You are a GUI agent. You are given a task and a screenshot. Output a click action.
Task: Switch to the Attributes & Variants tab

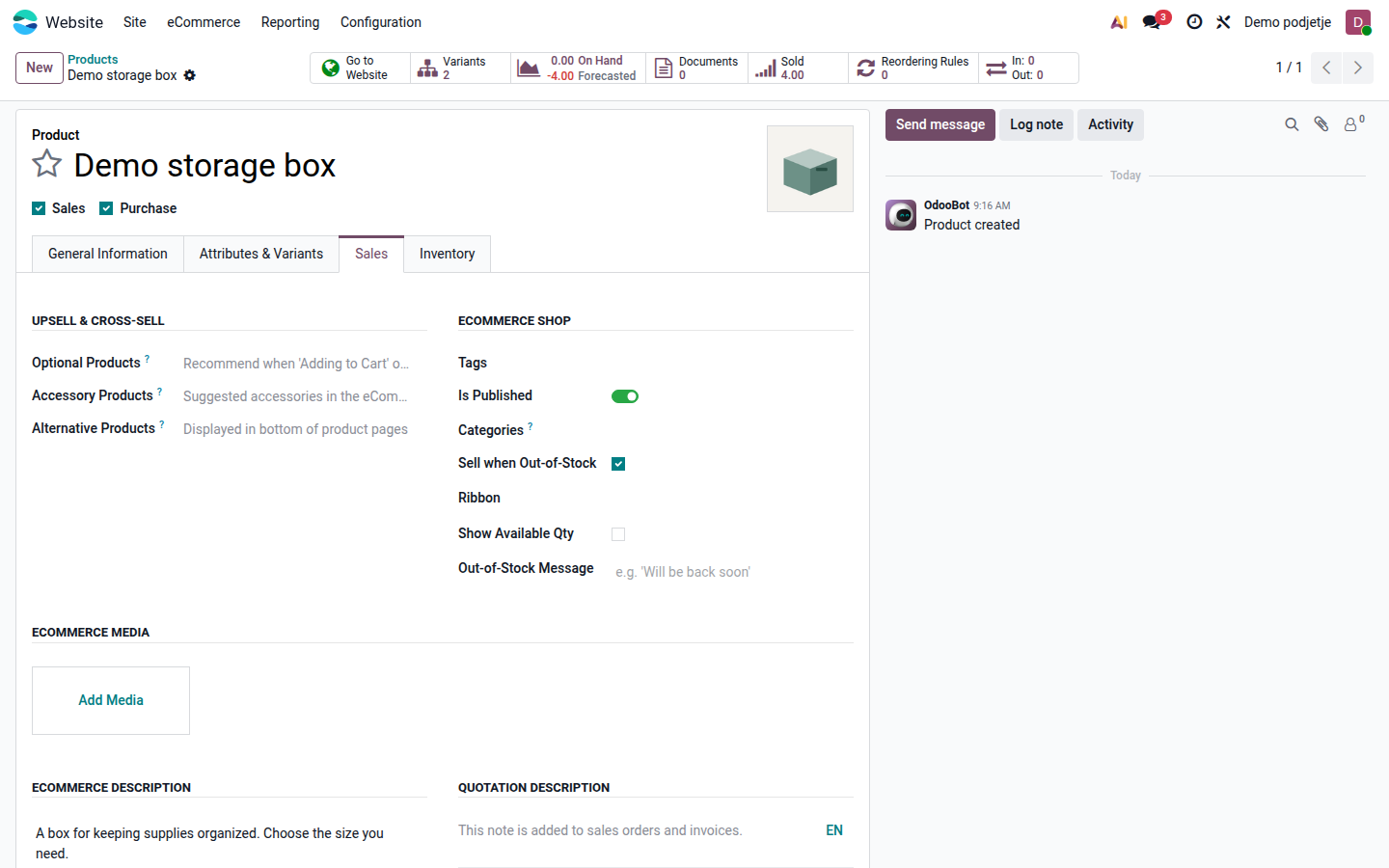tap(261, 254)
